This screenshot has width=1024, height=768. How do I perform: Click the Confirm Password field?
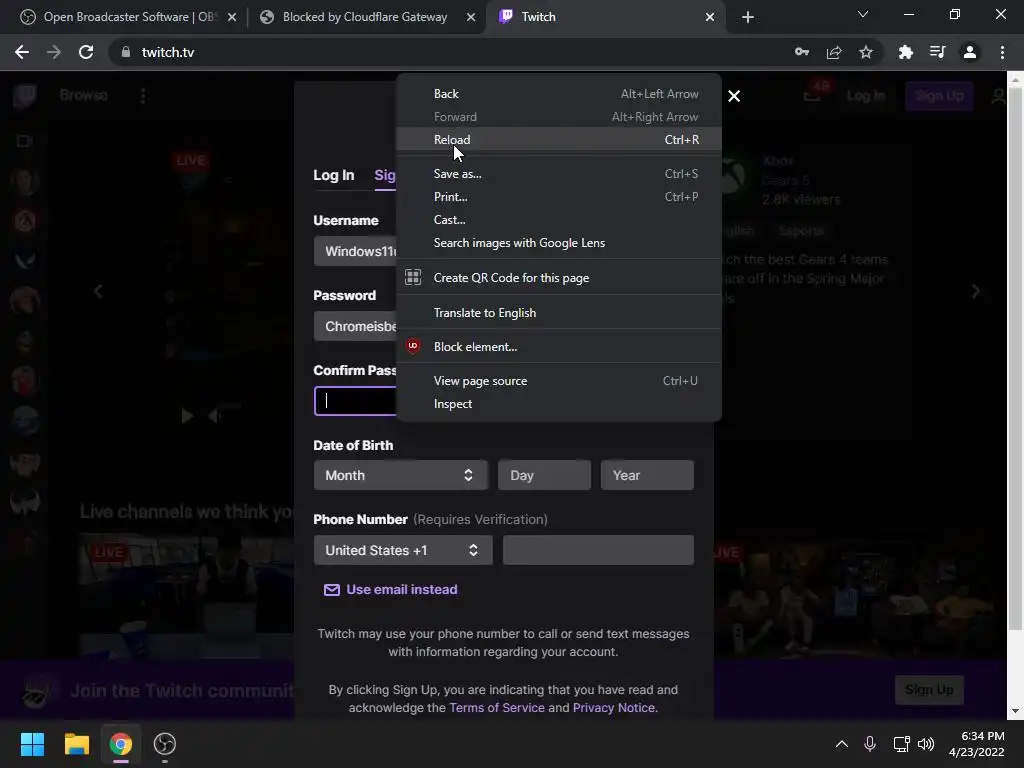pyautogui.click(x=355, y=401)
